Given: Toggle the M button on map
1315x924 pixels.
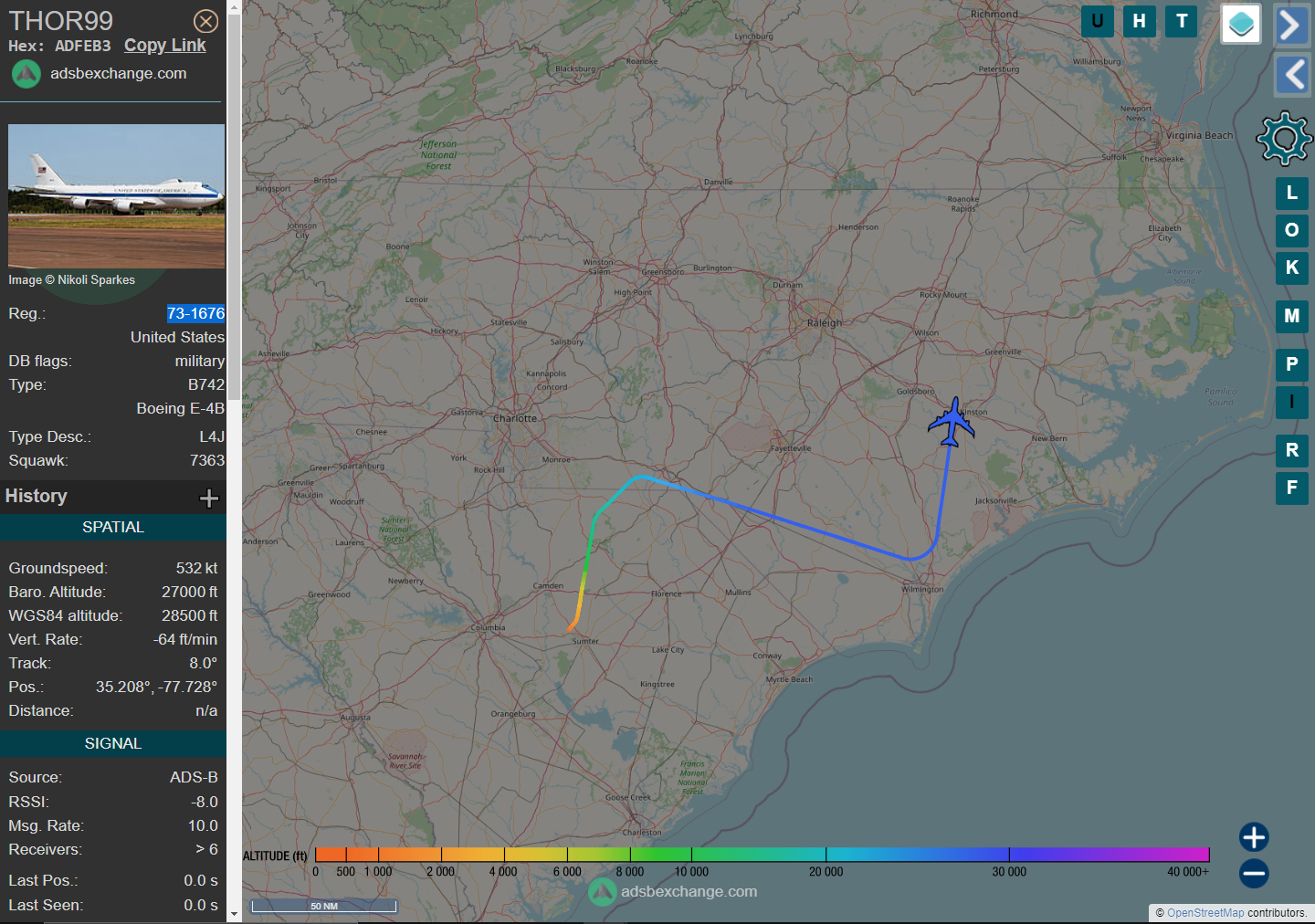Looking at the screenshot, I should 1292,316.
